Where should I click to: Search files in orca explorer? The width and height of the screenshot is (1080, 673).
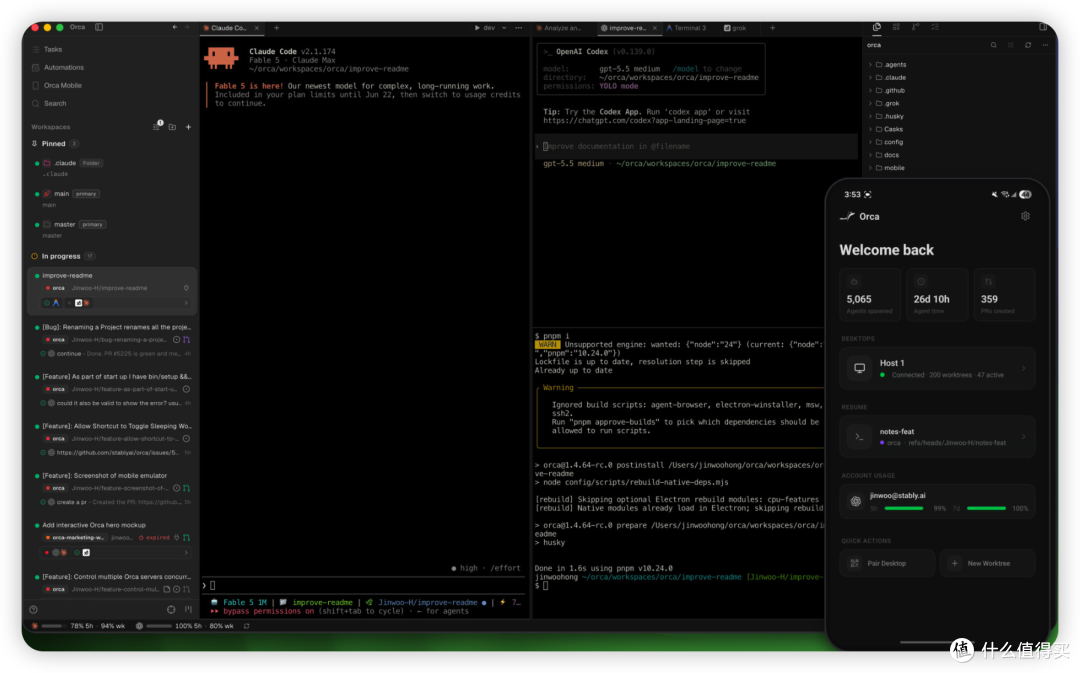(x=993, y=45)
